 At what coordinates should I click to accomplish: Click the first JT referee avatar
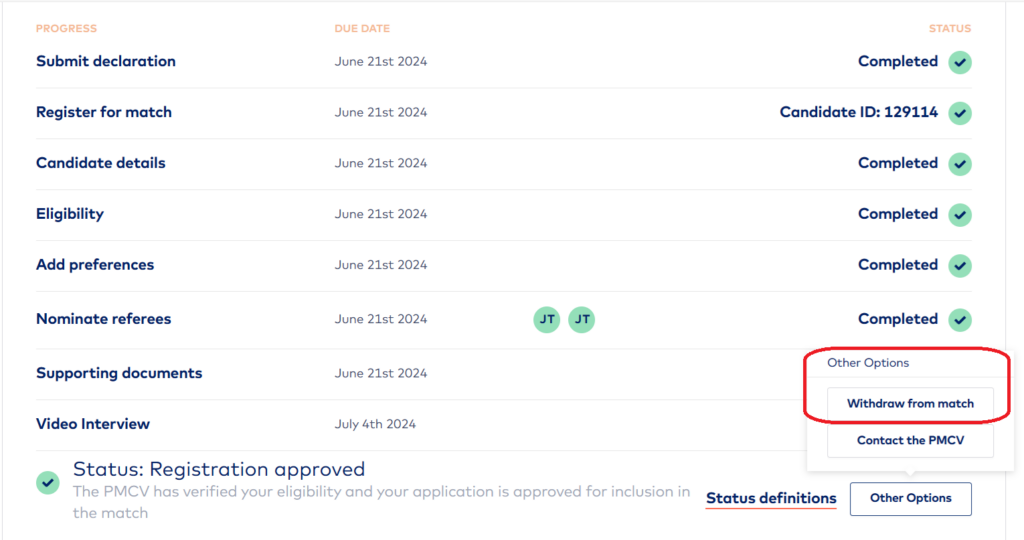coord(547,320)
